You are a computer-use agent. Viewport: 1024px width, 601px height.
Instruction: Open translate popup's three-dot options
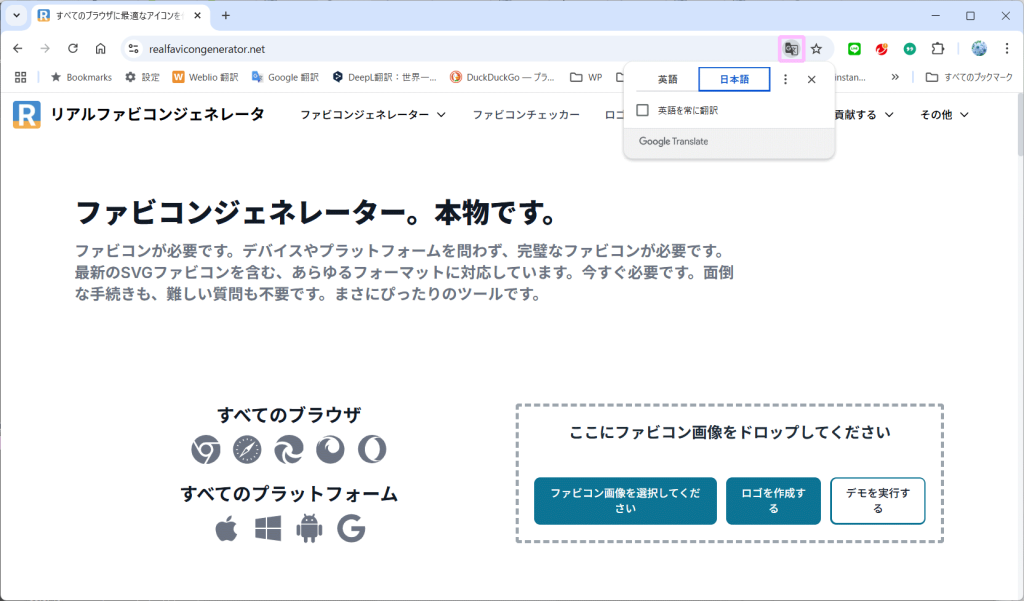(x=785, y=79)
